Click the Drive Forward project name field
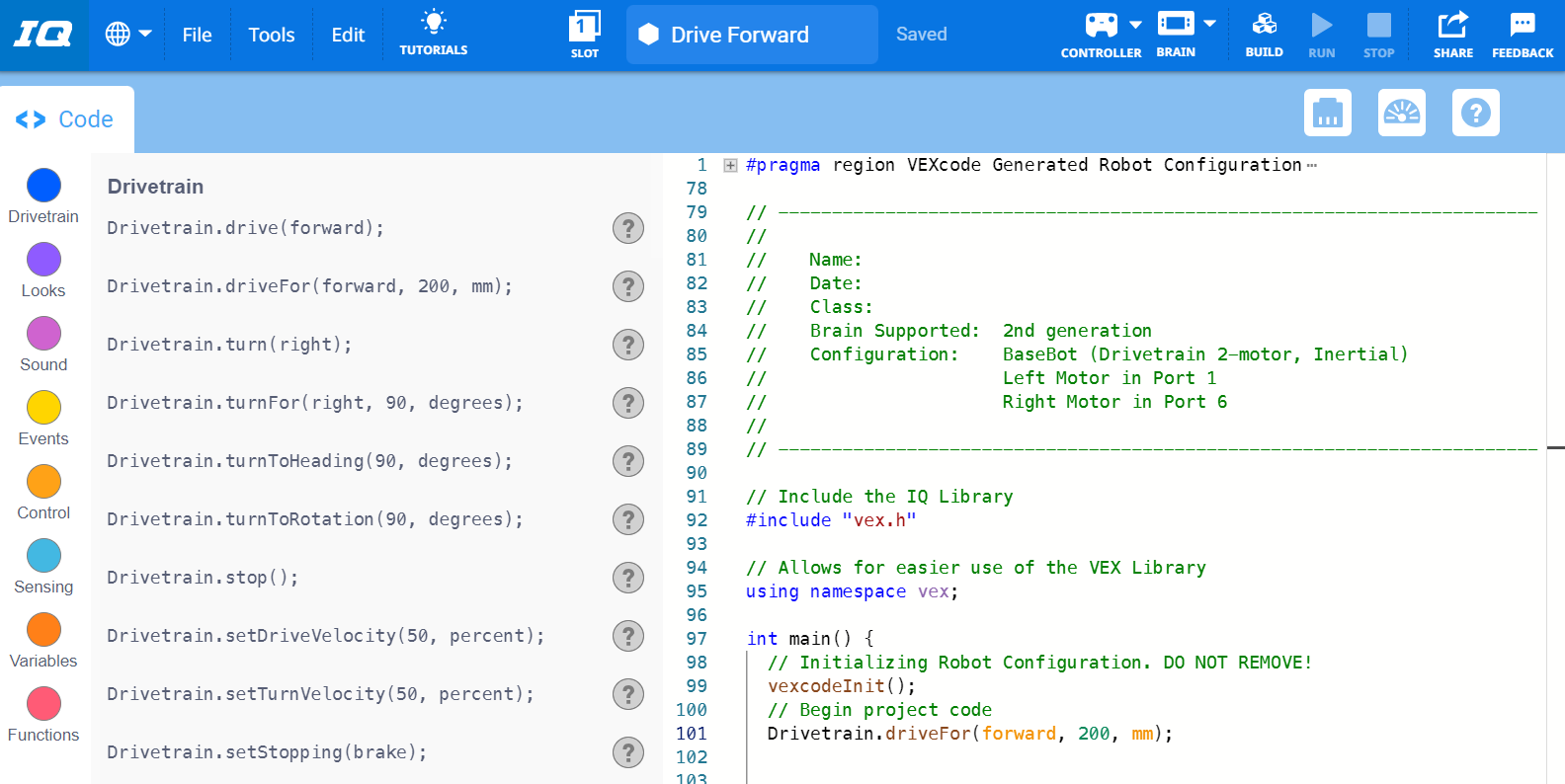Viewport: 1565px width, 784px height. (752, 35)
